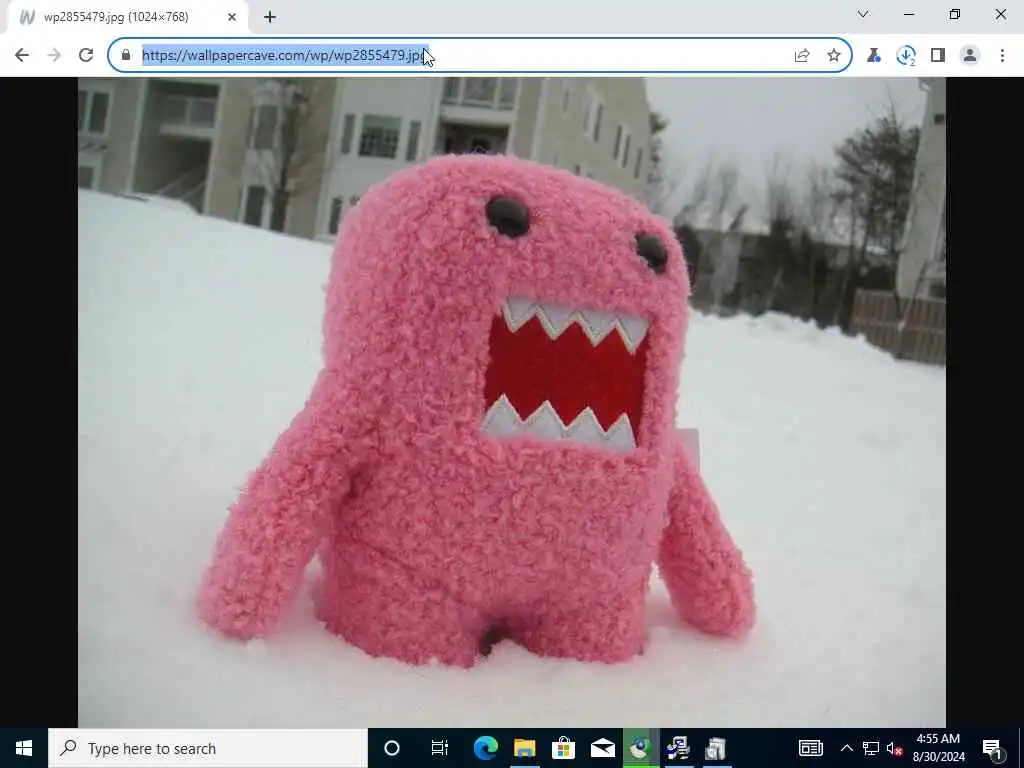Open the profile avatar menu
Screen dimensions: 1024x768
(970, 56)
